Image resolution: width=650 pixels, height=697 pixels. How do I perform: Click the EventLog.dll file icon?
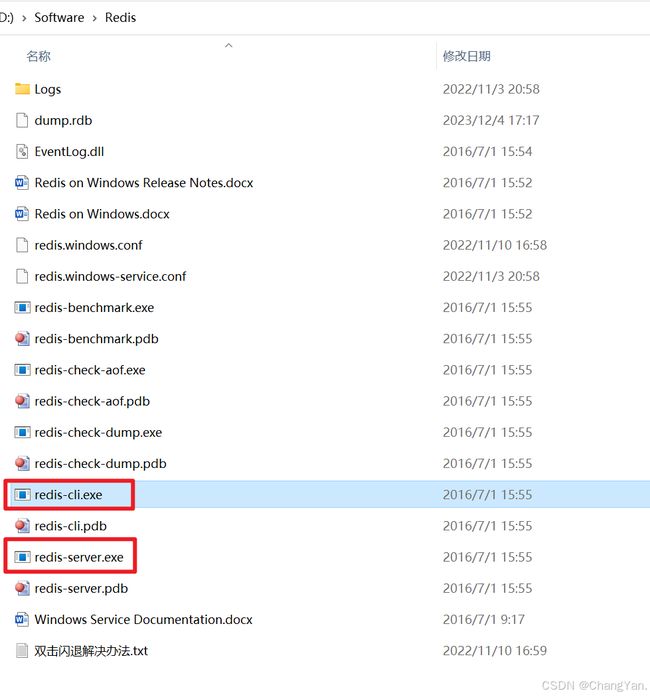pyautogui.click(x=22, y=152)
